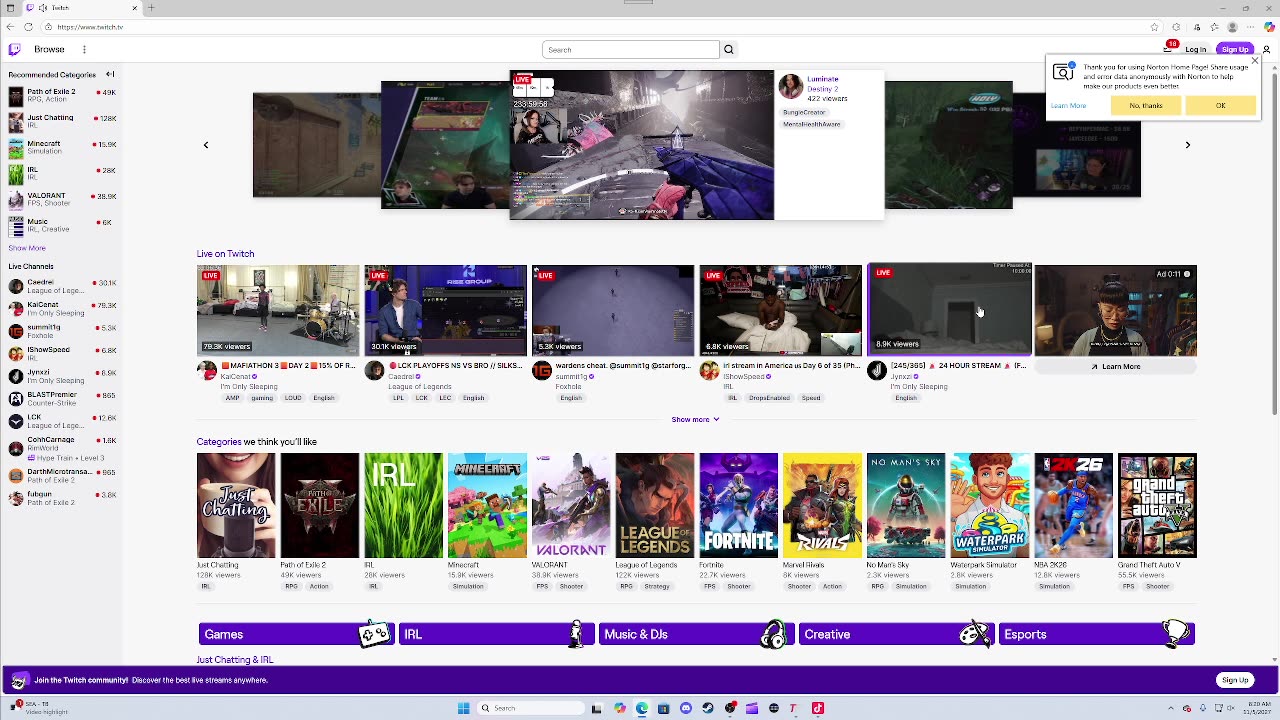This screenshot has width=1280, height=720.
Task: Click OK in Norton popup
Action: [x=1220, y=105]
